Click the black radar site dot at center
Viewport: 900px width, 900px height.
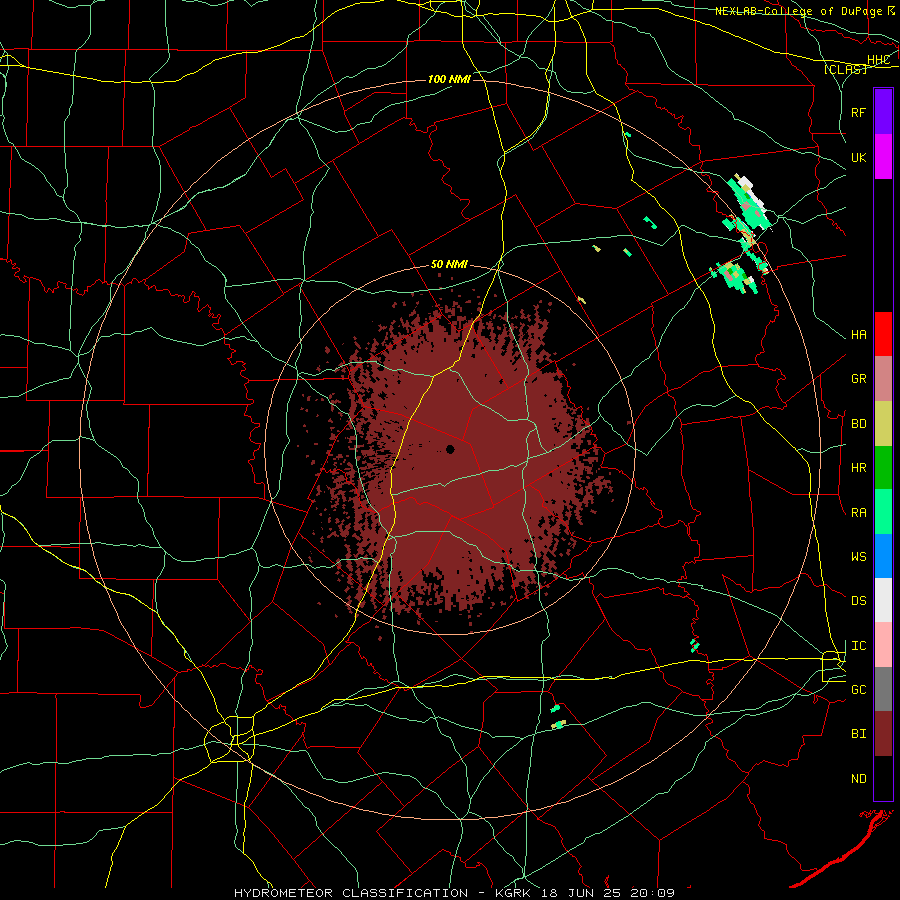450,449
